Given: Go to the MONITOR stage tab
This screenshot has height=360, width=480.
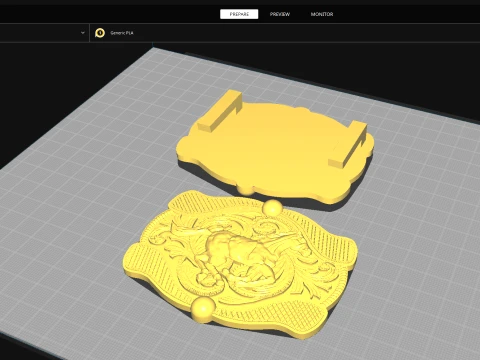Looking at the screenshot, I should point(322,14).
